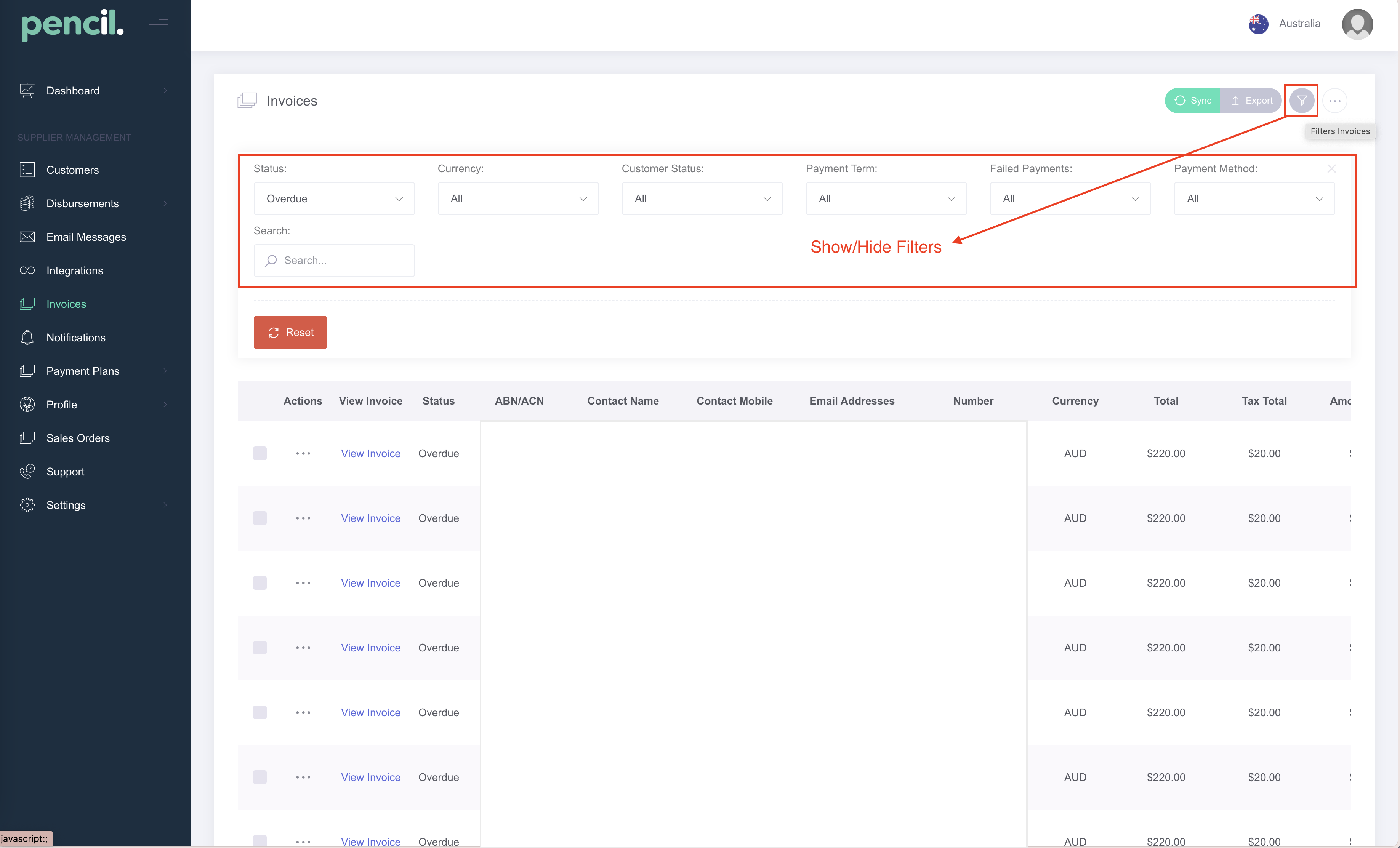
Task: Click the Dashboard presentation icon in sidebar
Action: [27, 90]
